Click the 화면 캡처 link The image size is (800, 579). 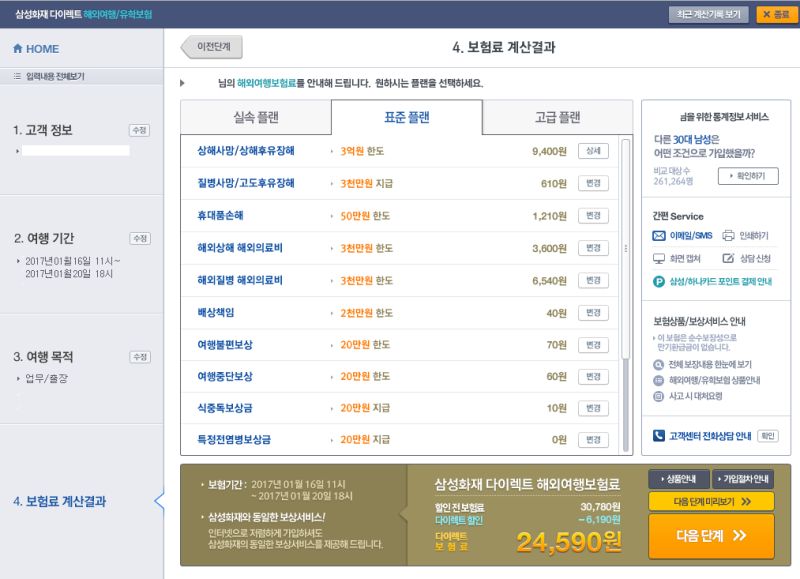[x=685, y=259]
